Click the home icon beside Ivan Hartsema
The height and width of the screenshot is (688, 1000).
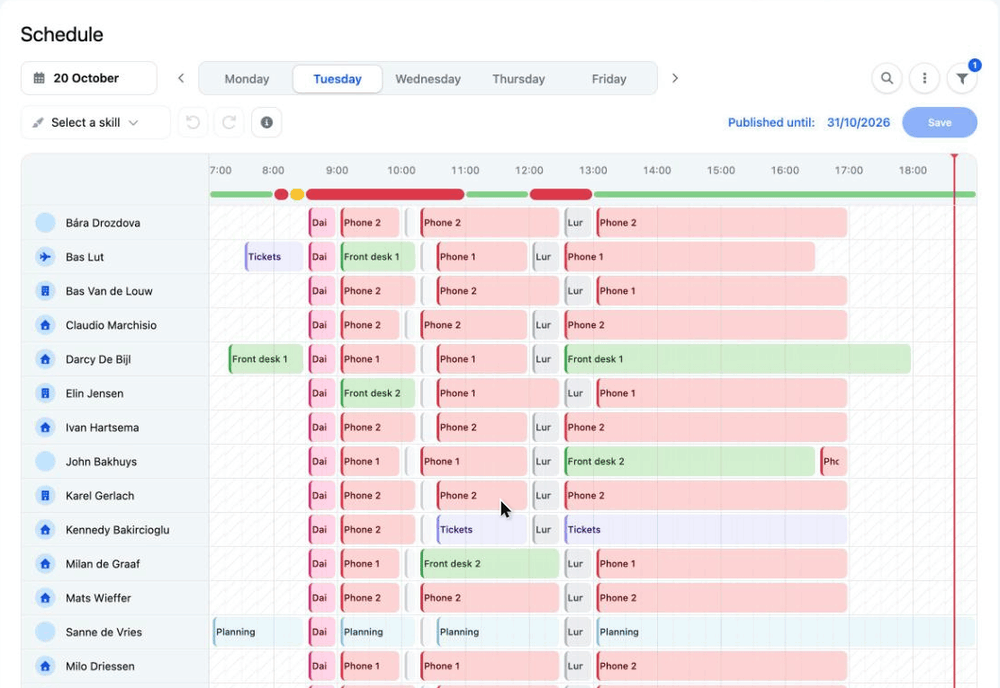tap(45, 428)
